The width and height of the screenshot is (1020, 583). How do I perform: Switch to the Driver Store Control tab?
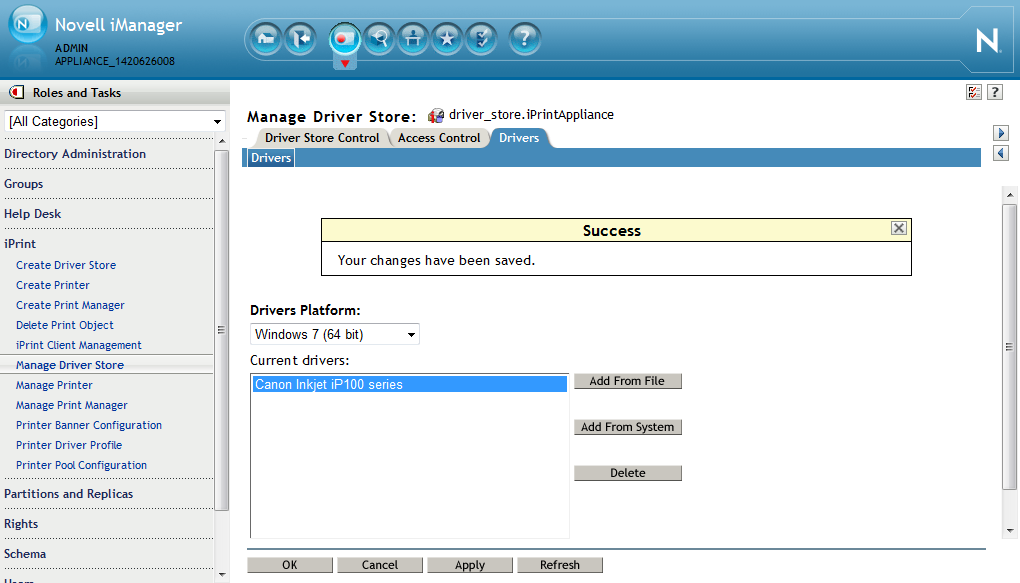point(321,138)
